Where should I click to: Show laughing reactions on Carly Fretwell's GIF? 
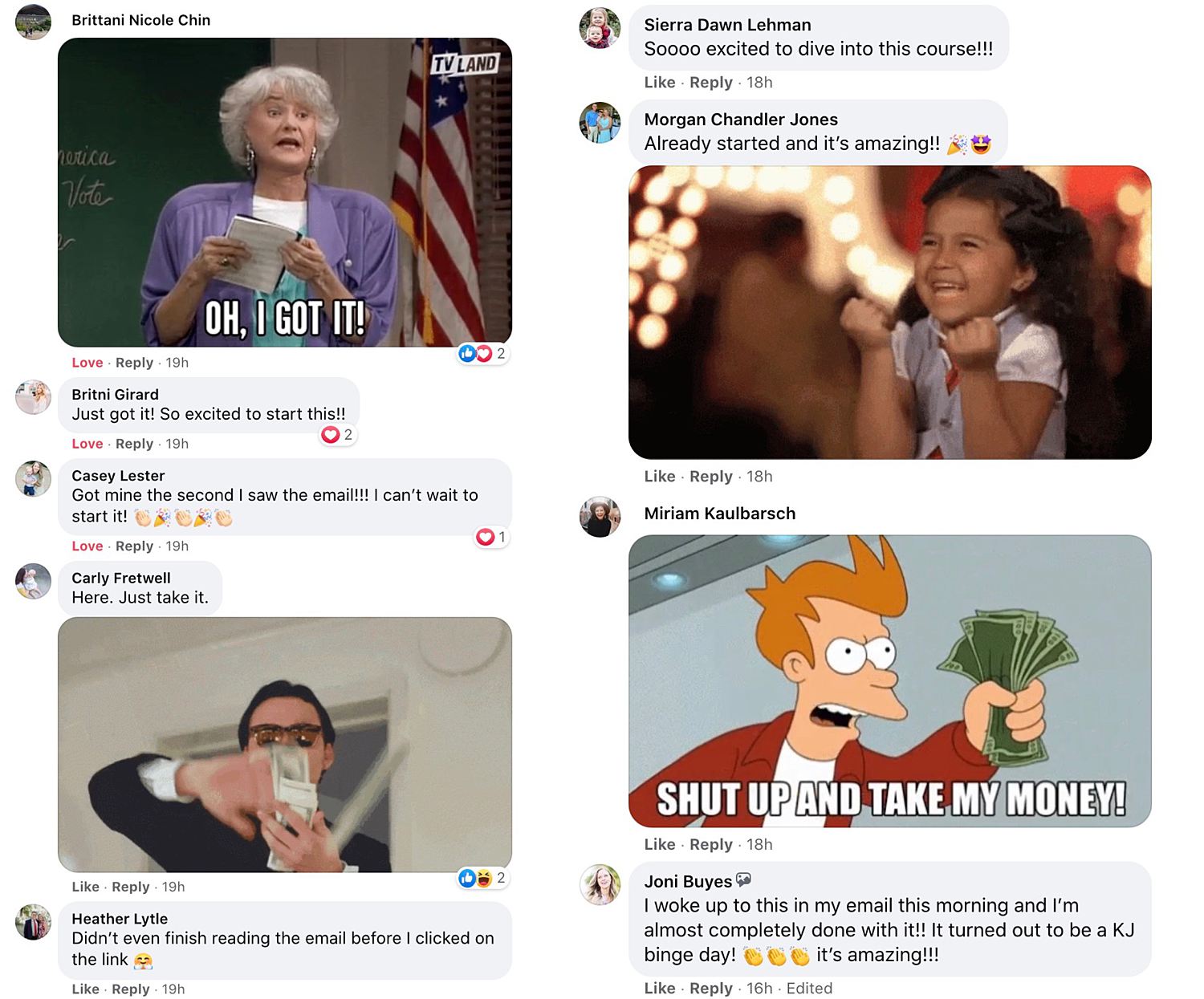pyautogui.click(x=482, y=878)
